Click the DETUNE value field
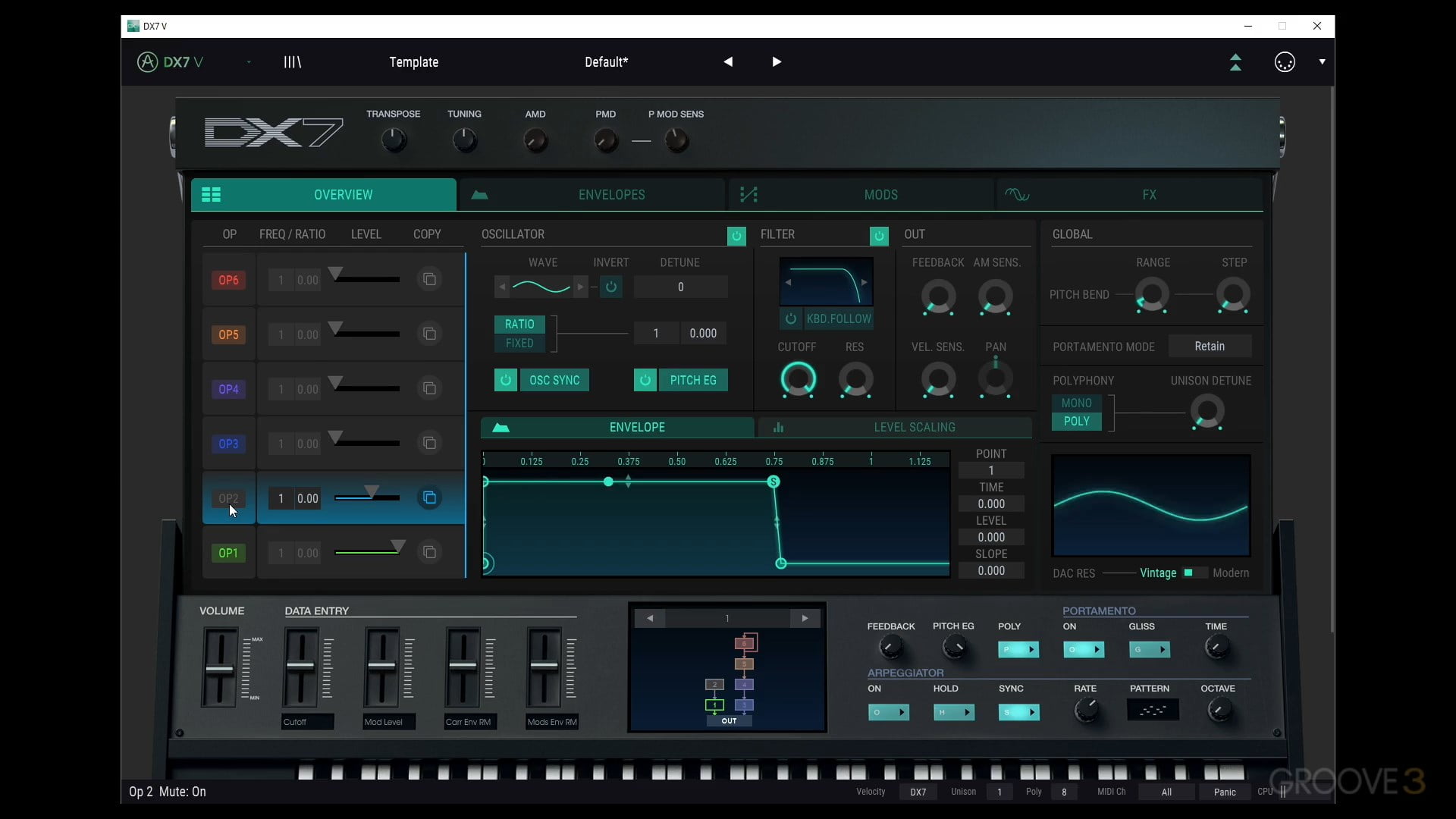Image resolution: width=1456 pixels, height=819 pixels. (680, 287)
